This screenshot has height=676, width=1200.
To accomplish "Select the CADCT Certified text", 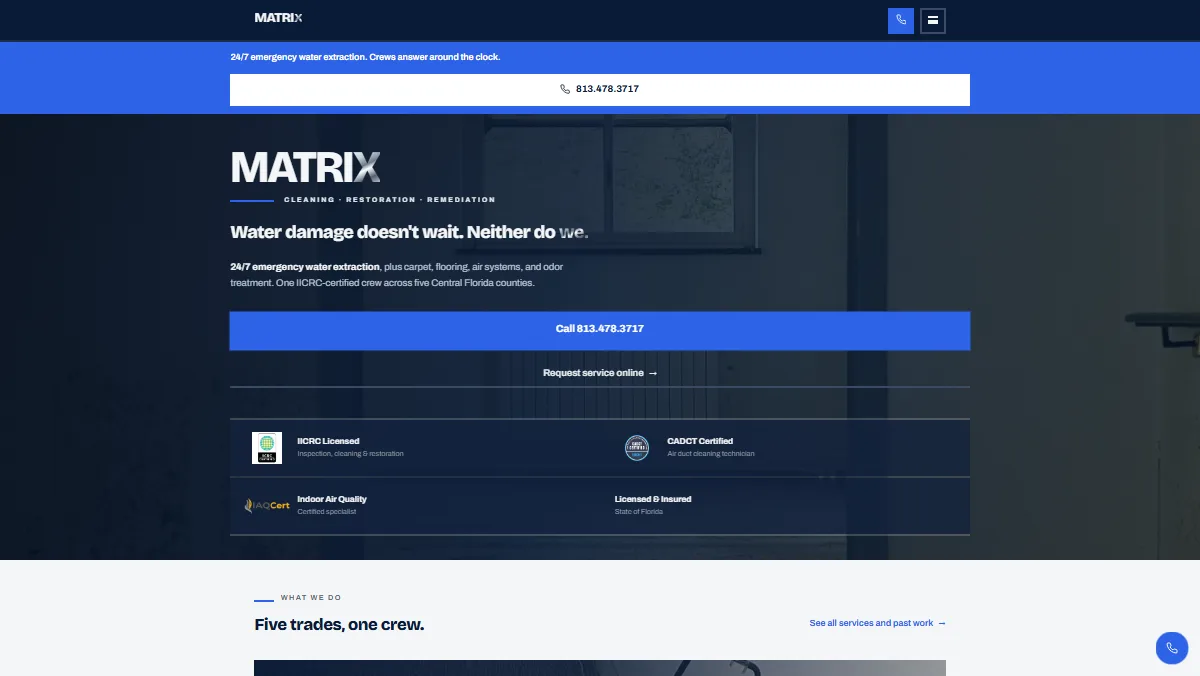I will [700, 441].
